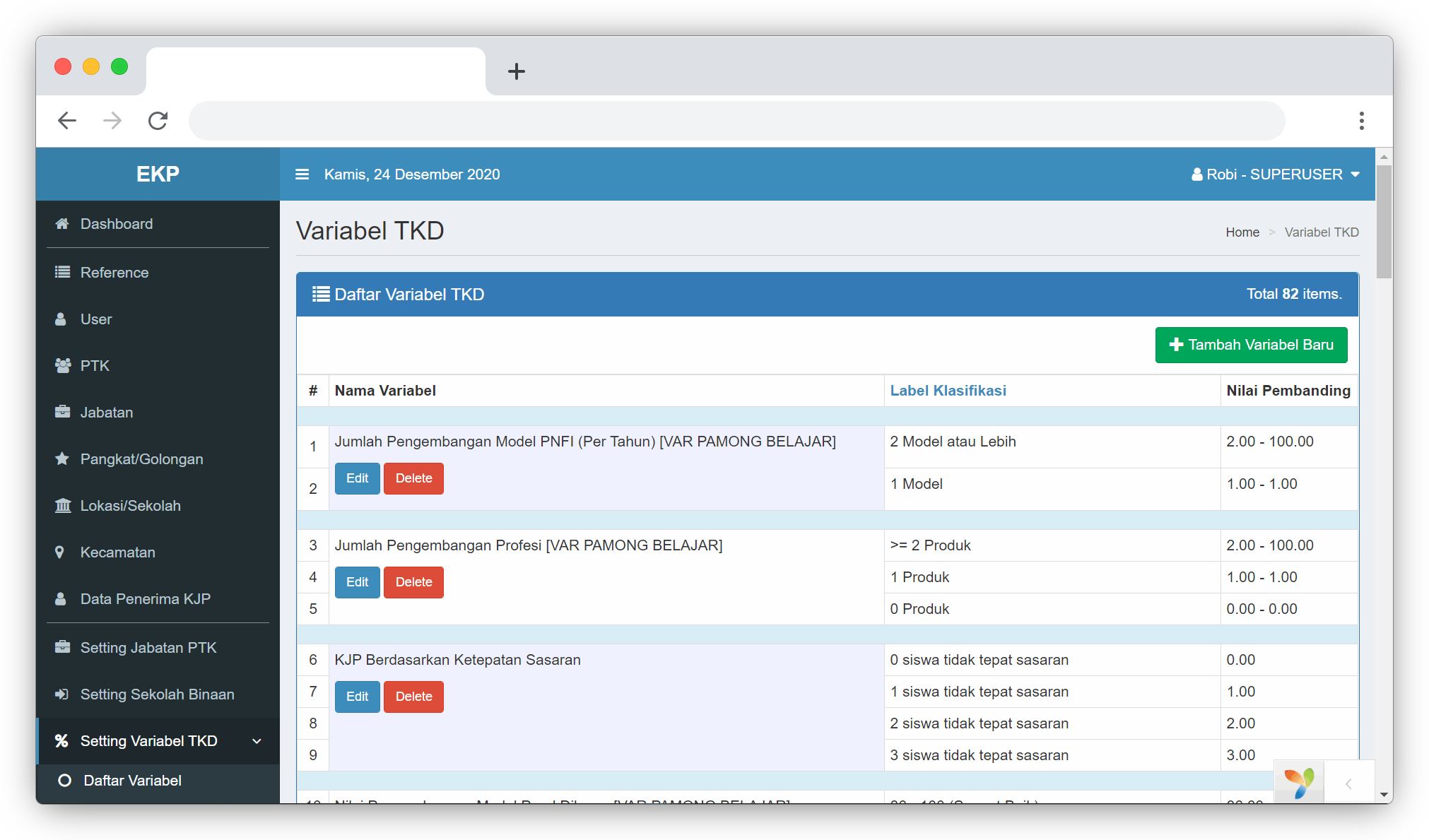Image resolution: width=1429 pixels, height=840 pixels.
Task: Click the browser address bar
Action: click(736, 121)
